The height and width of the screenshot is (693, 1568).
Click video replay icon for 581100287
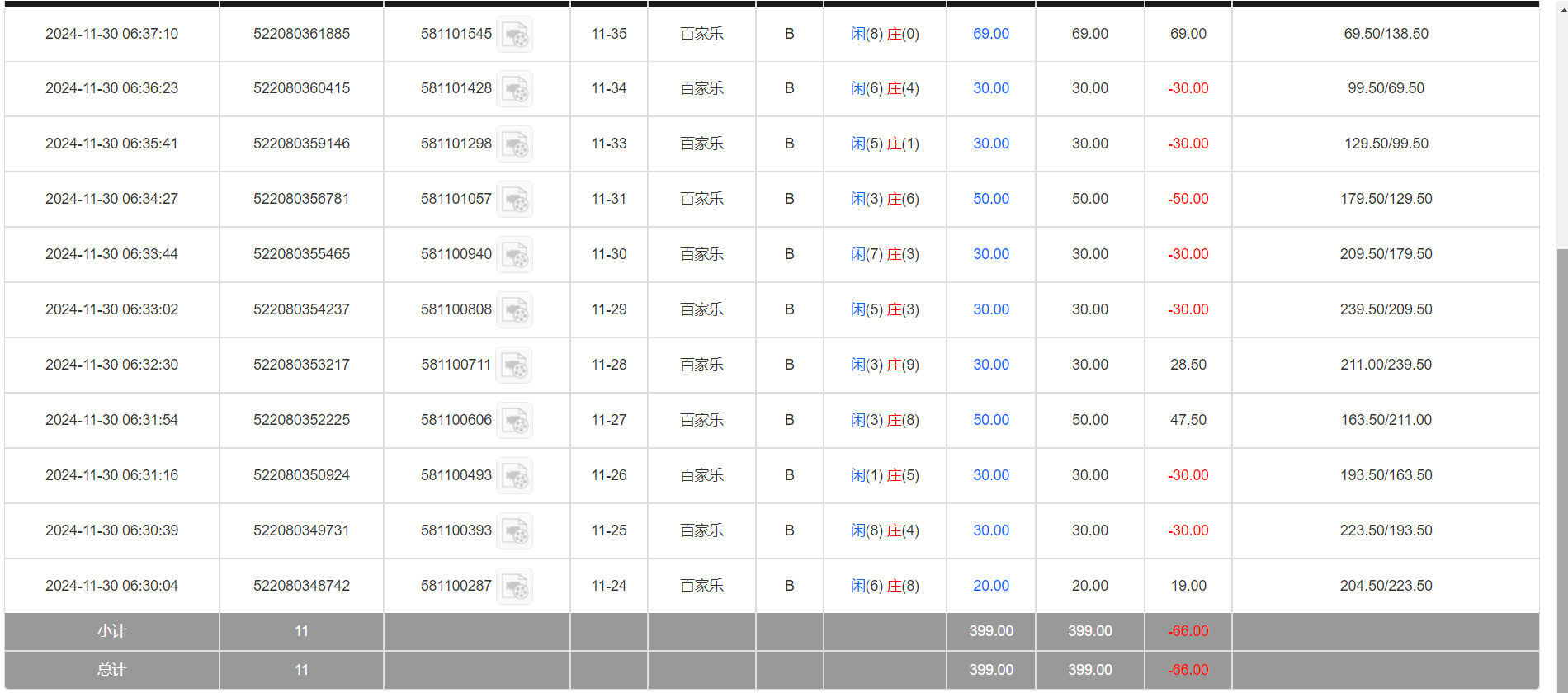[x=514, y=587]
